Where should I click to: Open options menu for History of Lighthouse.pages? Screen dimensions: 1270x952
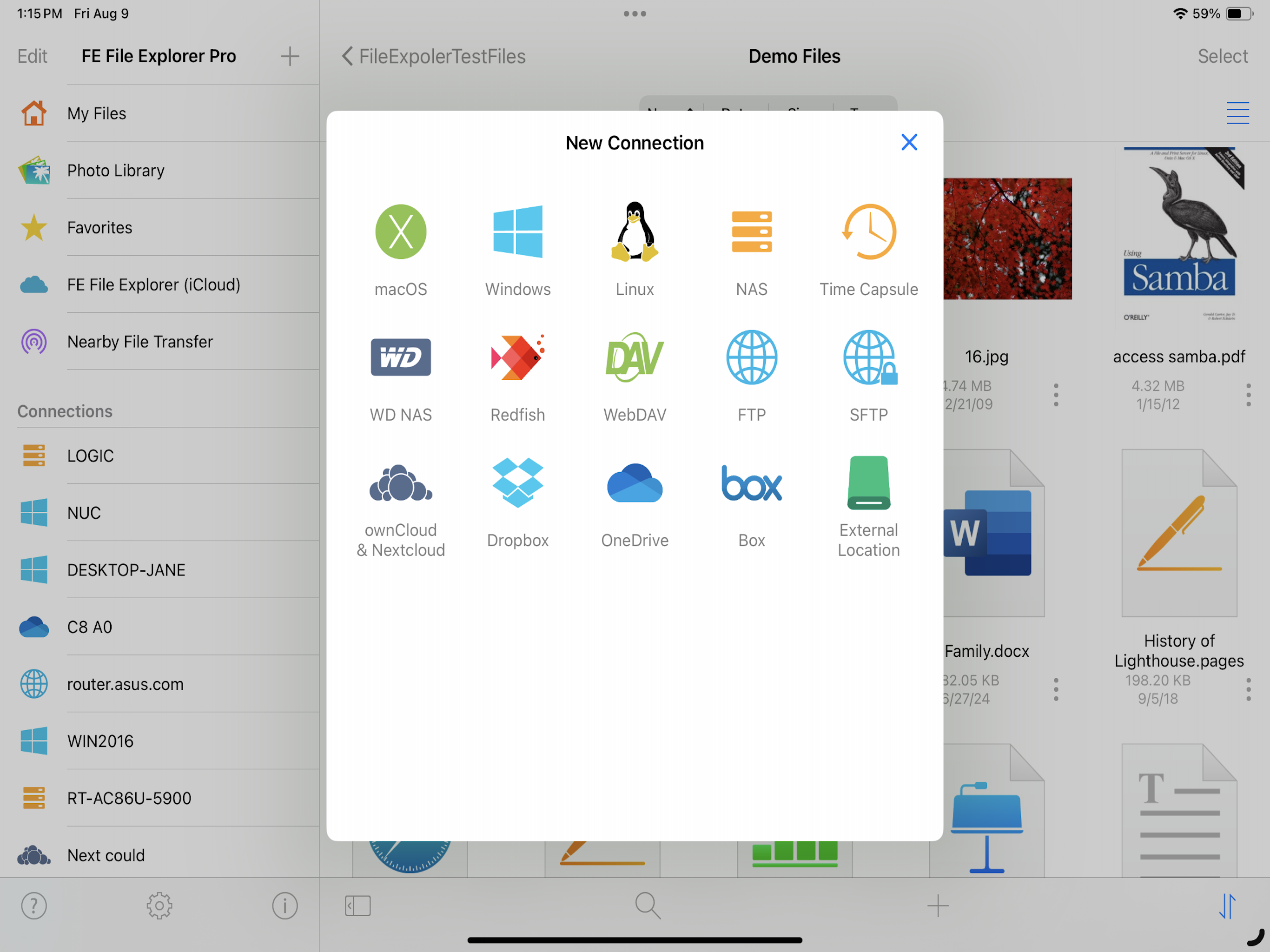(x=1248, y=689)
